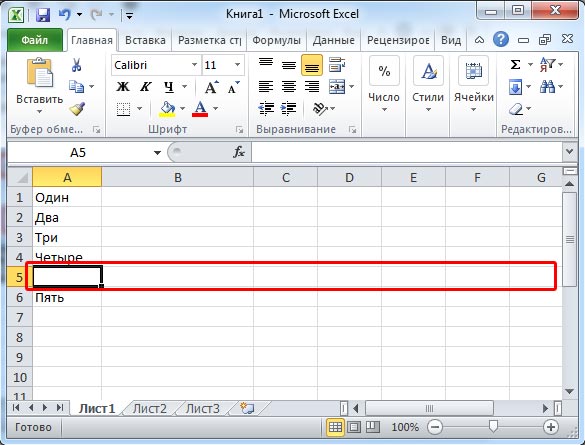The image size is (585, 445).
Task: Toggle bold Ж formatting
Action: pos(123,87)
